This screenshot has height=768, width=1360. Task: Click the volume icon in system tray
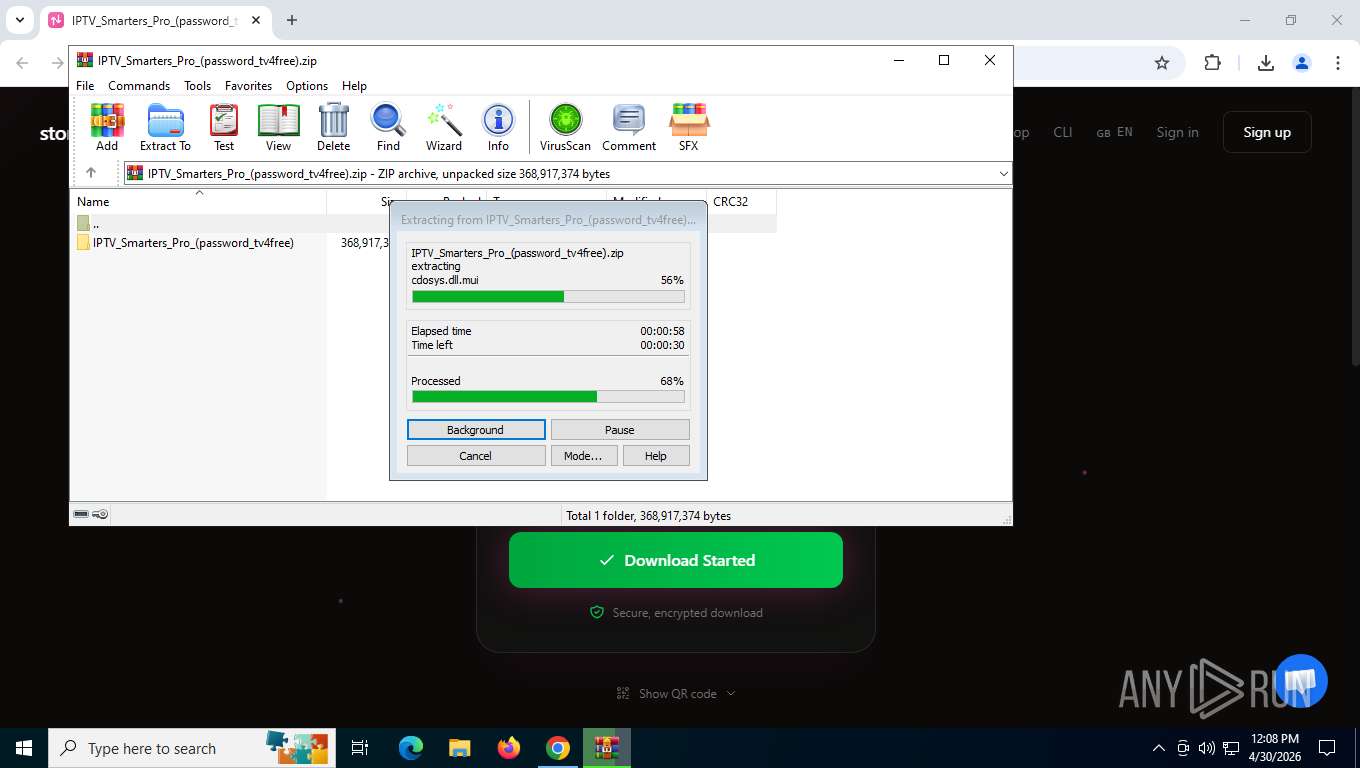click(x=1206, y=748)
